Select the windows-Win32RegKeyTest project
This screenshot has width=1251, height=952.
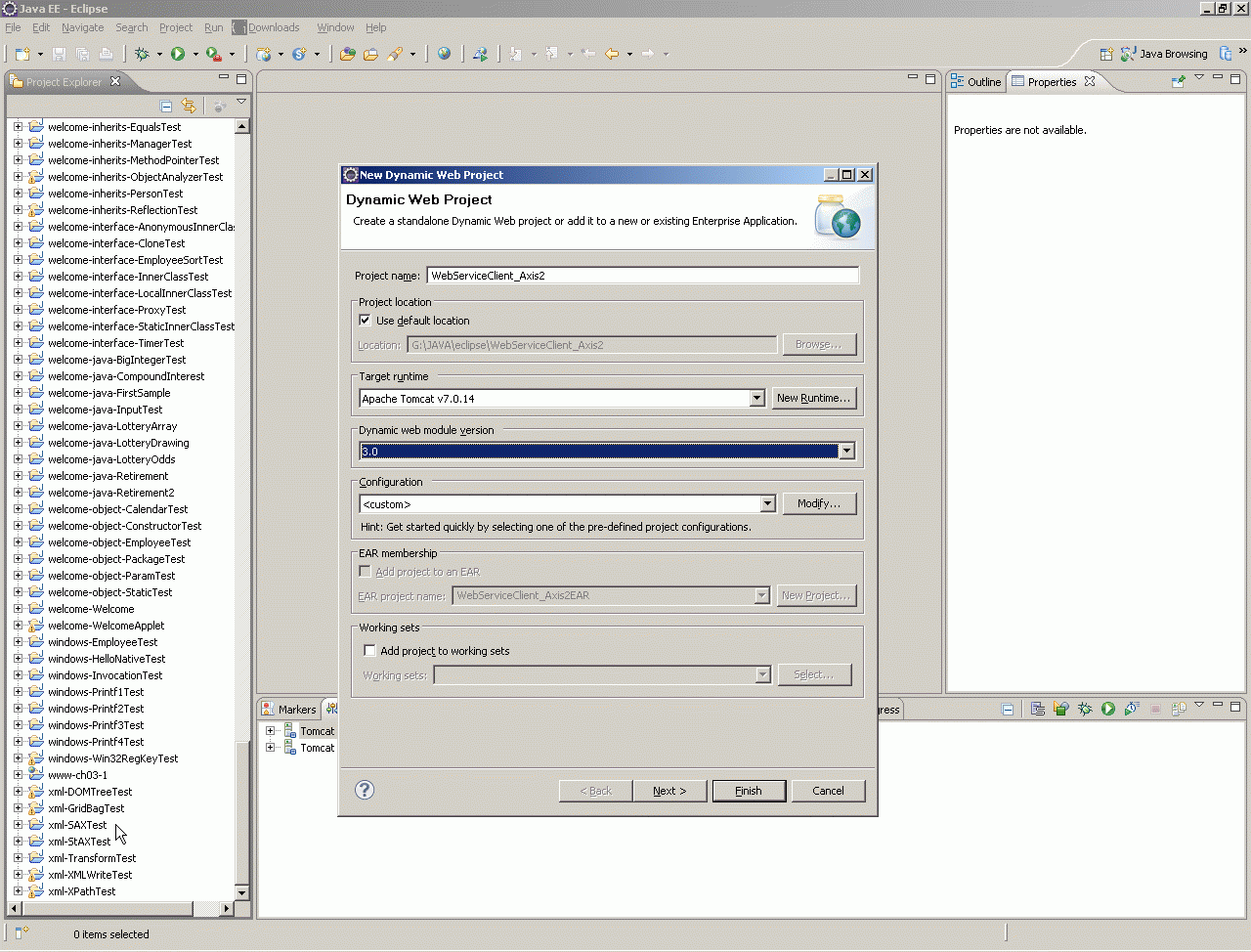coord(113,758)
